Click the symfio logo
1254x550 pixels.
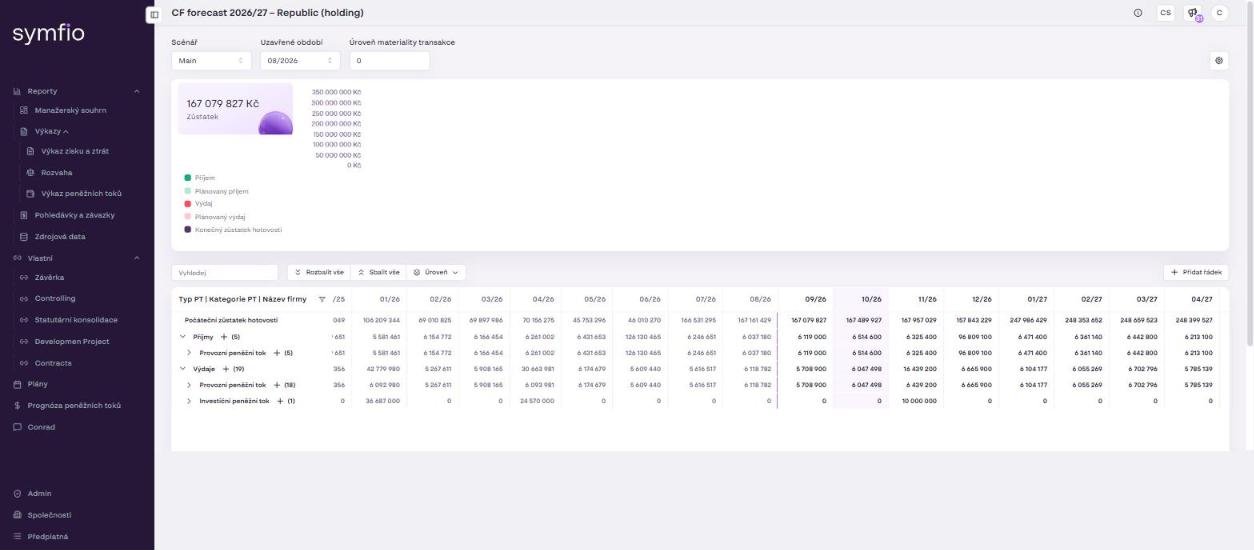(48, 34)
